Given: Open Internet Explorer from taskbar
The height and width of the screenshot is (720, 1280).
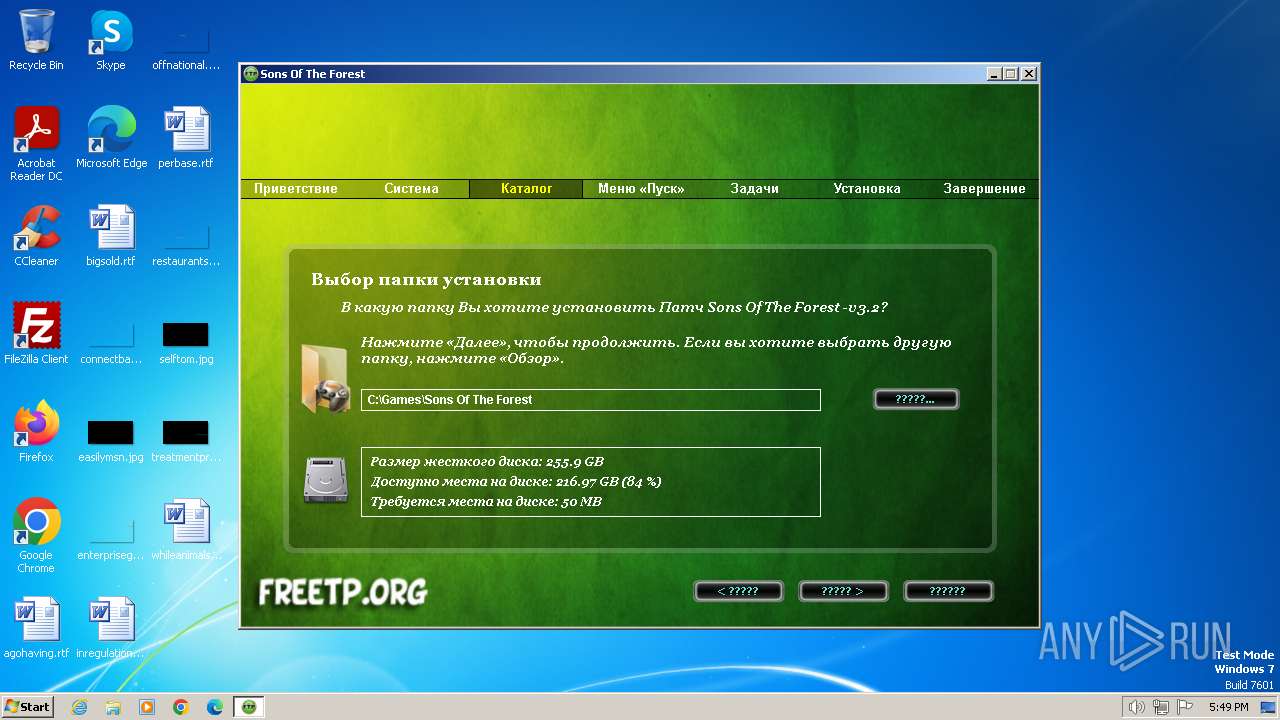Looking at the screenshot, I should (x=79, y=707).
